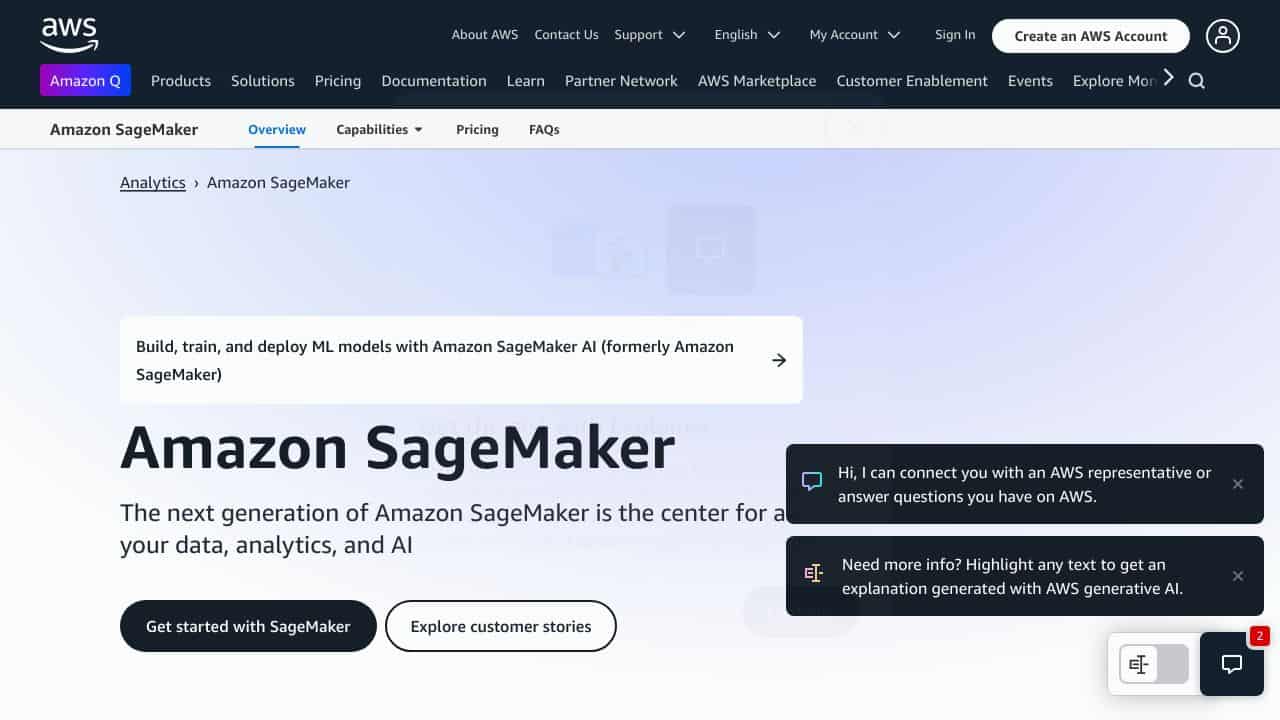The image size is (1280, 720).
Task: Follow the Analytics breadcrumb link
Action: click(x=153, y=182)
